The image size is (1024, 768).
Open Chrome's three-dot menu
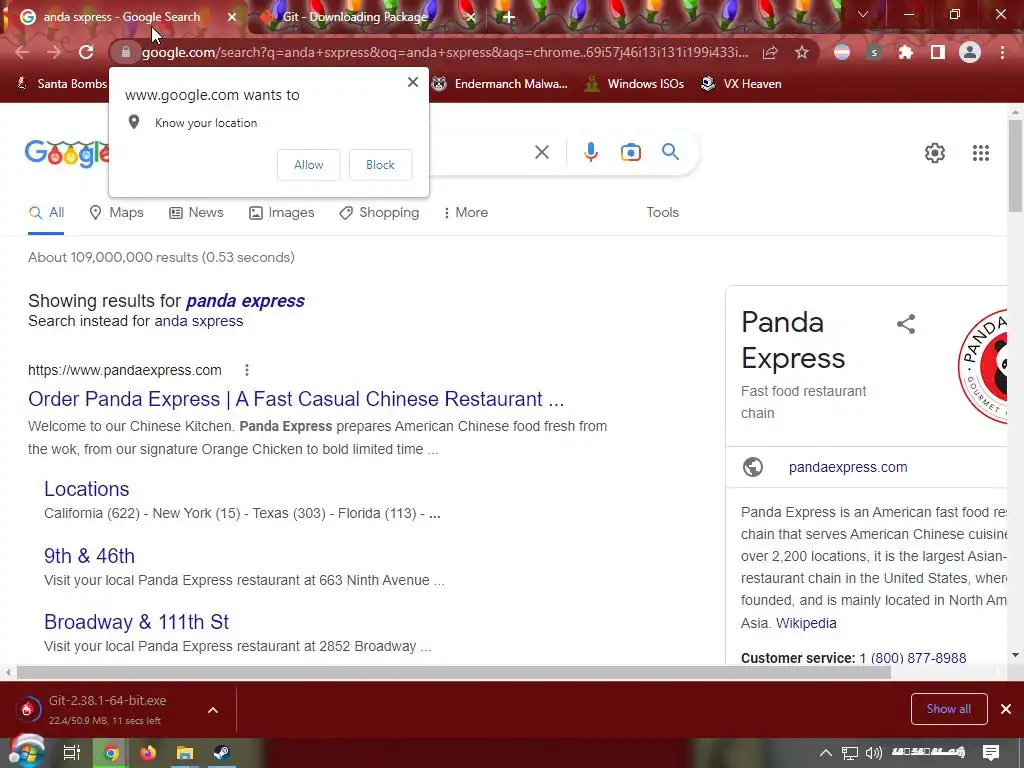pyautogui.click(x=1002, y=52)
